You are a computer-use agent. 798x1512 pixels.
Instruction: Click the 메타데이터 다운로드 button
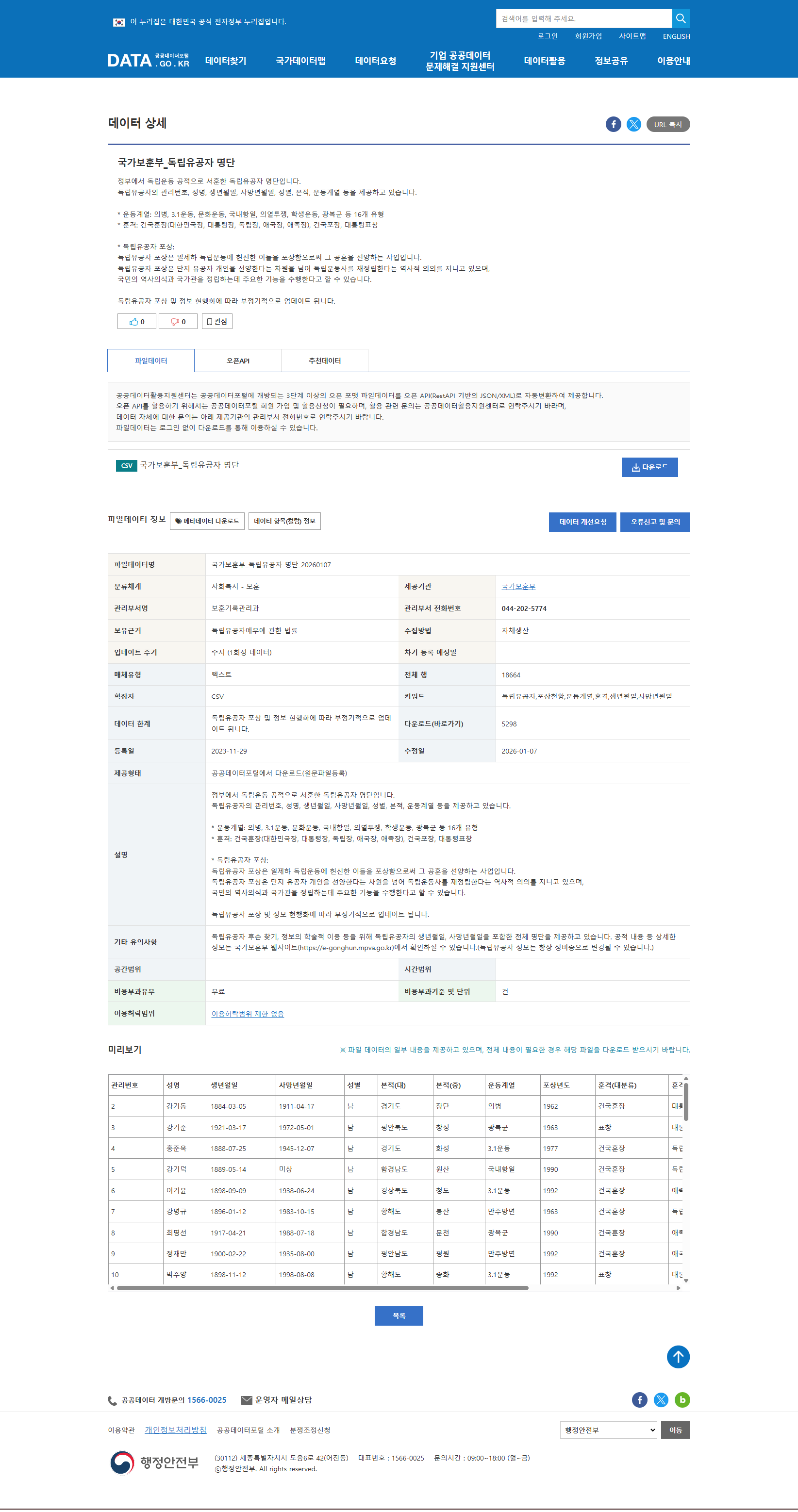coord(207,521)
